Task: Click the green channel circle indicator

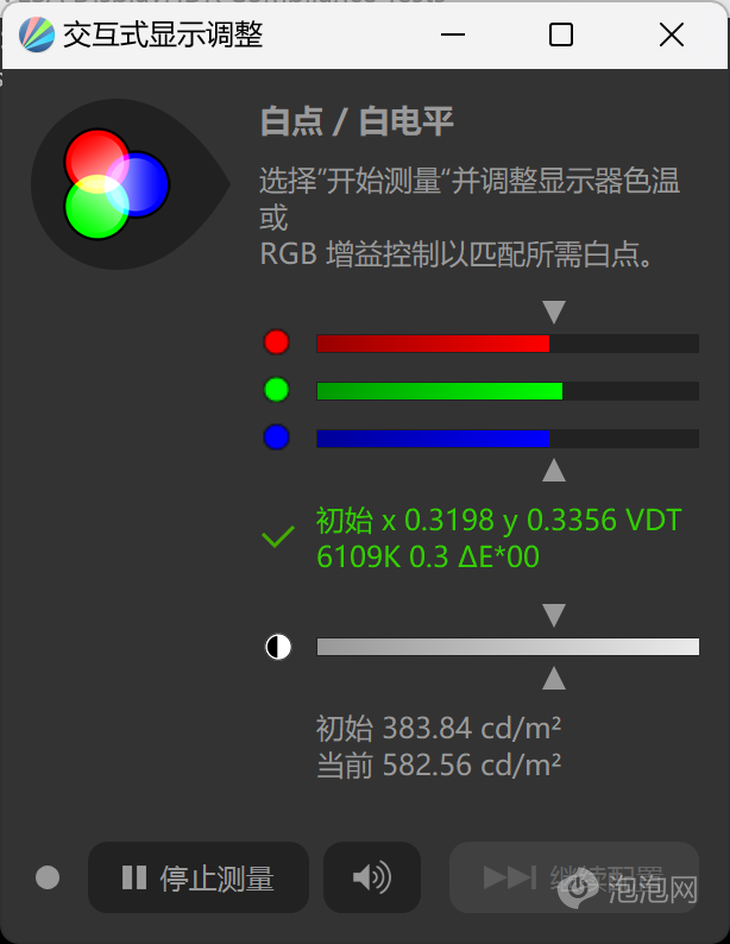Action: [x=277, y=390]
